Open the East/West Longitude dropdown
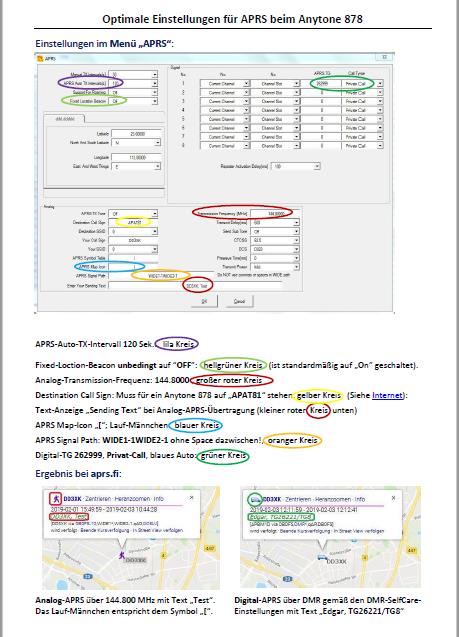 [x=157, y=166]
